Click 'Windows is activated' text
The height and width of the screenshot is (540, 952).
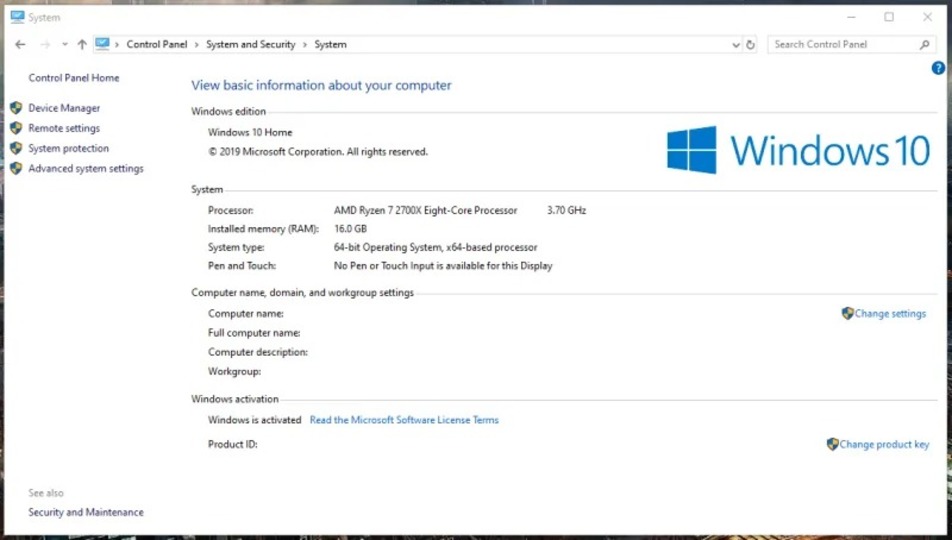(x=254, y=420)
